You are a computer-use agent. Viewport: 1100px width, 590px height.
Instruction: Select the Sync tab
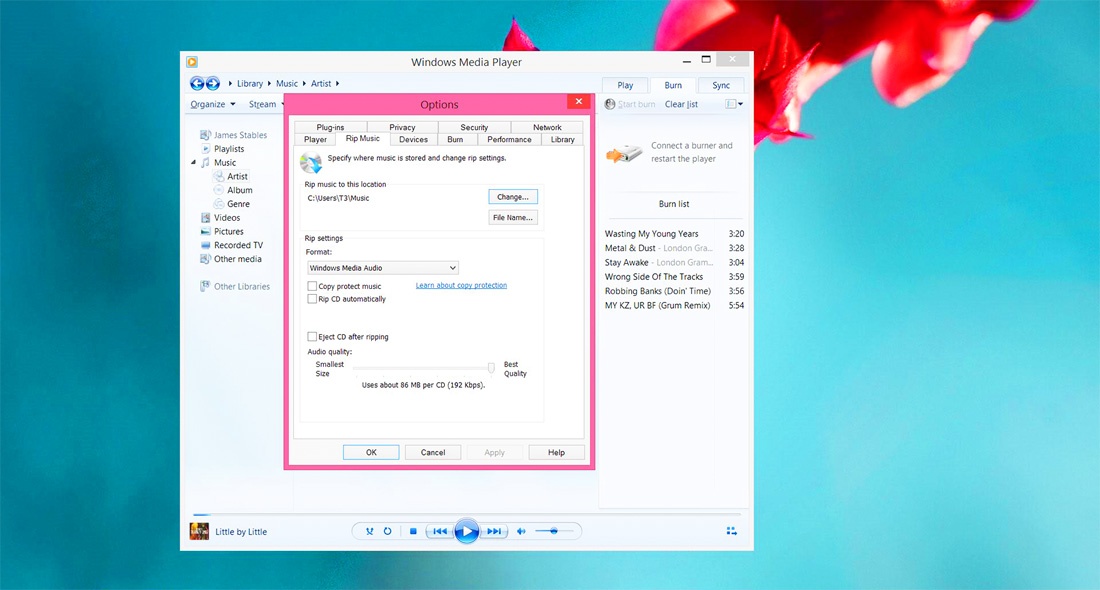720,85
